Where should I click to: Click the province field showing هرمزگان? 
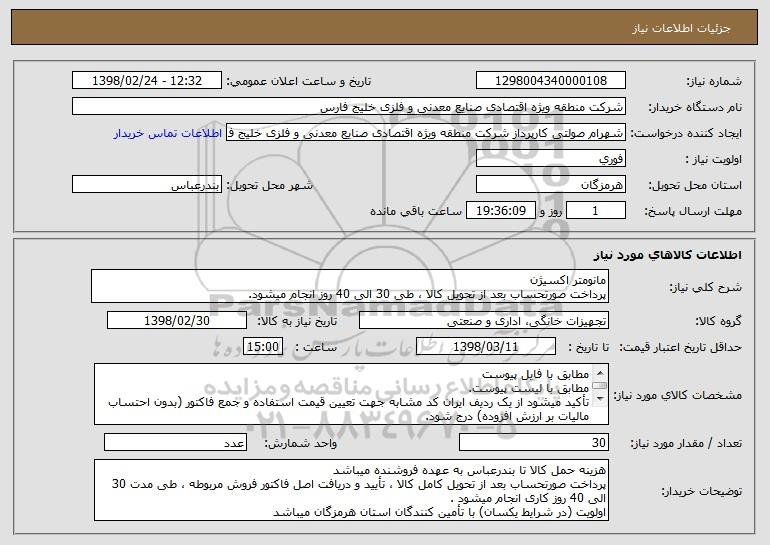tap(550, 185)
